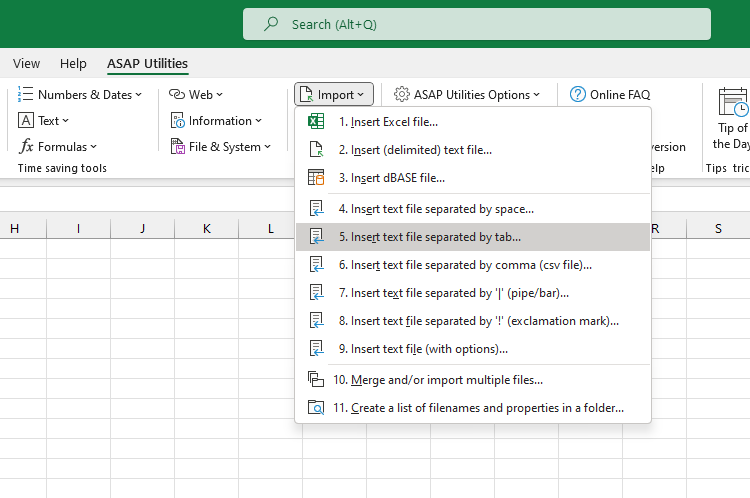Click the stacked files icon for Merge and/or import
Screen dimensions: 750x498
pos(316,379)
